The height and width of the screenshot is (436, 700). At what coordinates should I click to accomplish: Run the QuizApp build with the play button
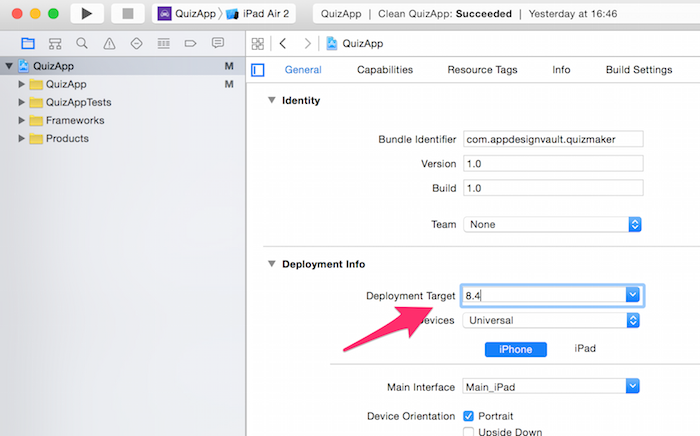tap(87, 13)
